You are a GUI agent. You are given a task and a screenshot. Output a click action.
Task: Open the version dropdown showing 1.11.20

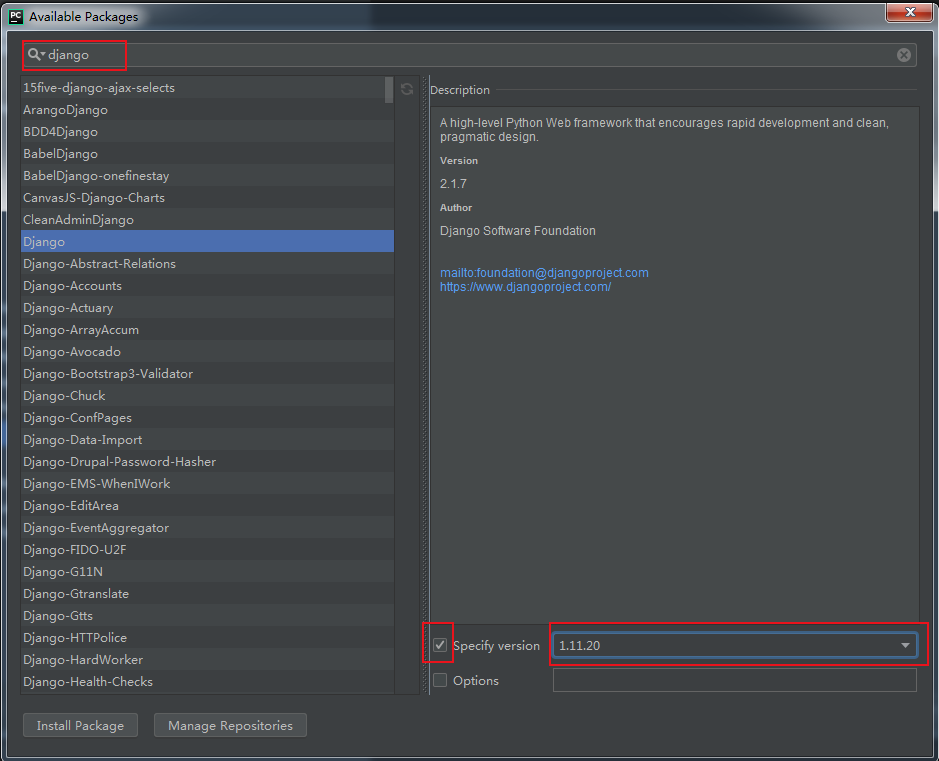coord(735,645)
